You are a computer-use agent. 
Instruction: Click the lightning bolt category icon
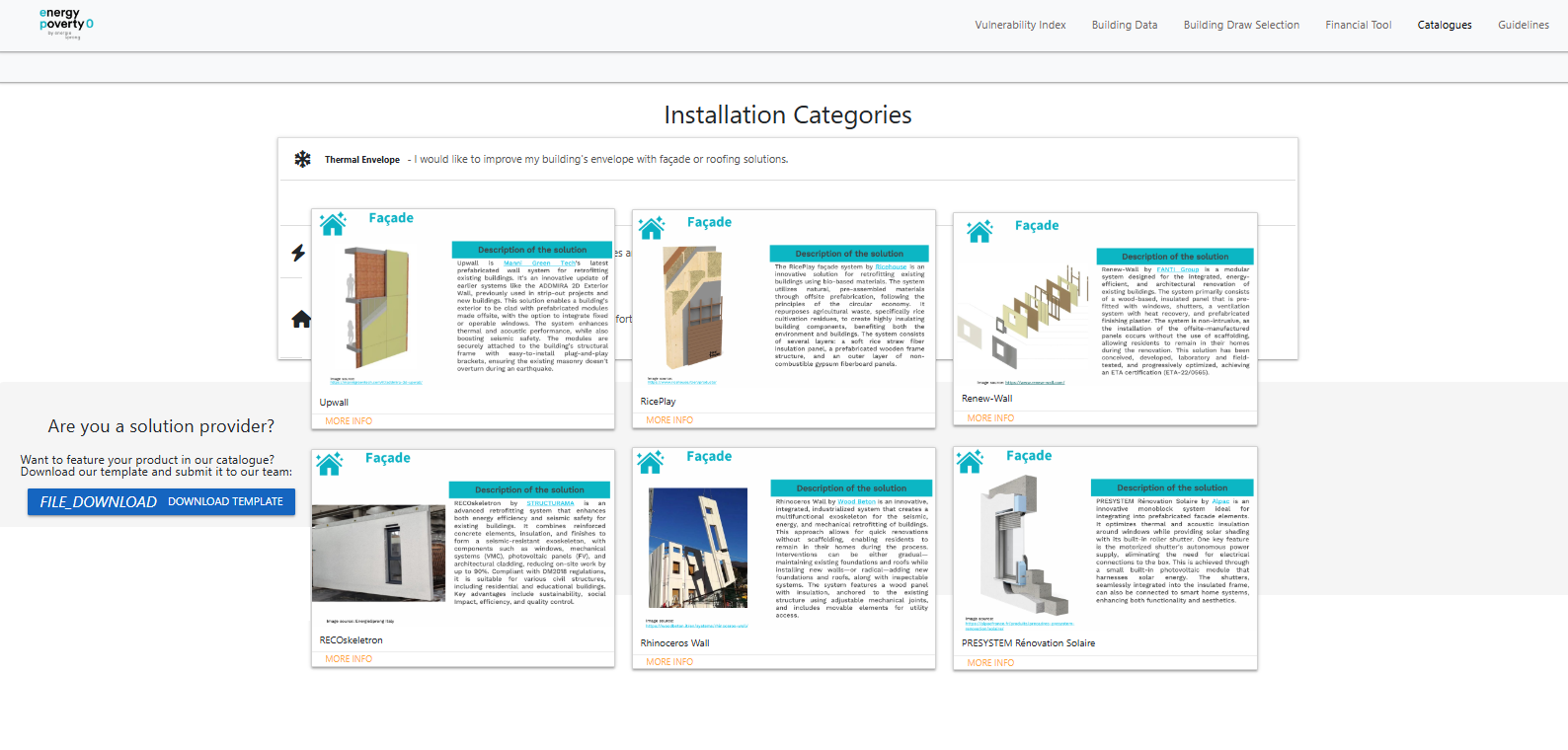(x=298, y=253)
